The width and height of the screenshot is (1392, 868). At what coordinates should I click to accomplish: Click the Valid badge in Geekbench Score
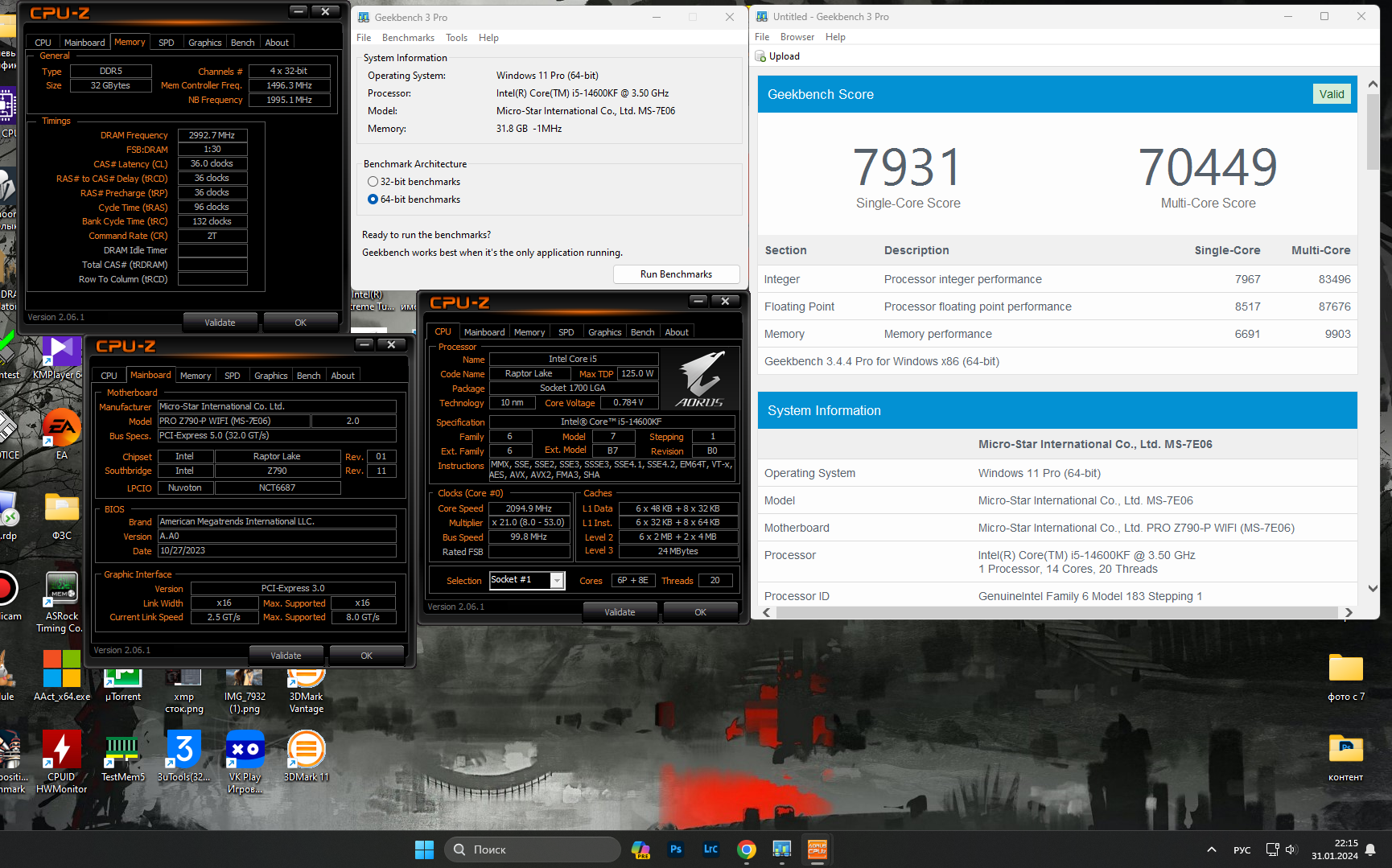click(1332, 94)
